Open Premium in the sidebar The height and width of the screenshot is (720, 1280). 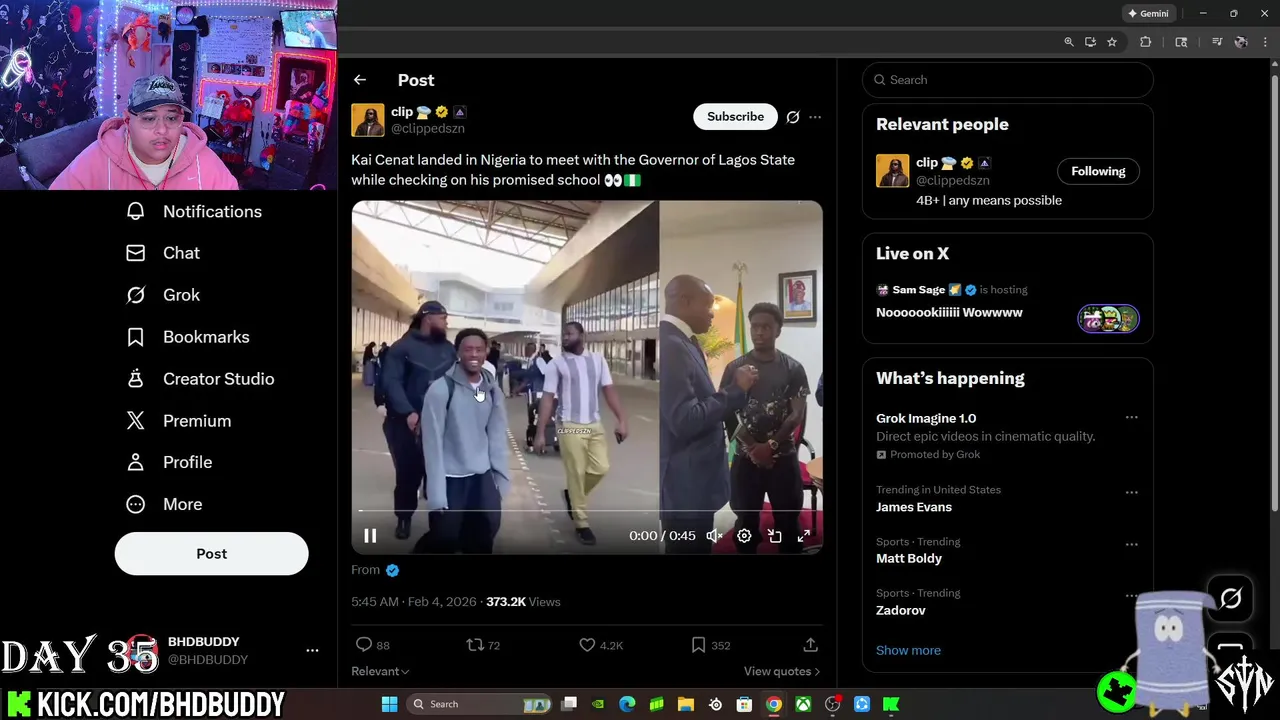tap(180, 421)
